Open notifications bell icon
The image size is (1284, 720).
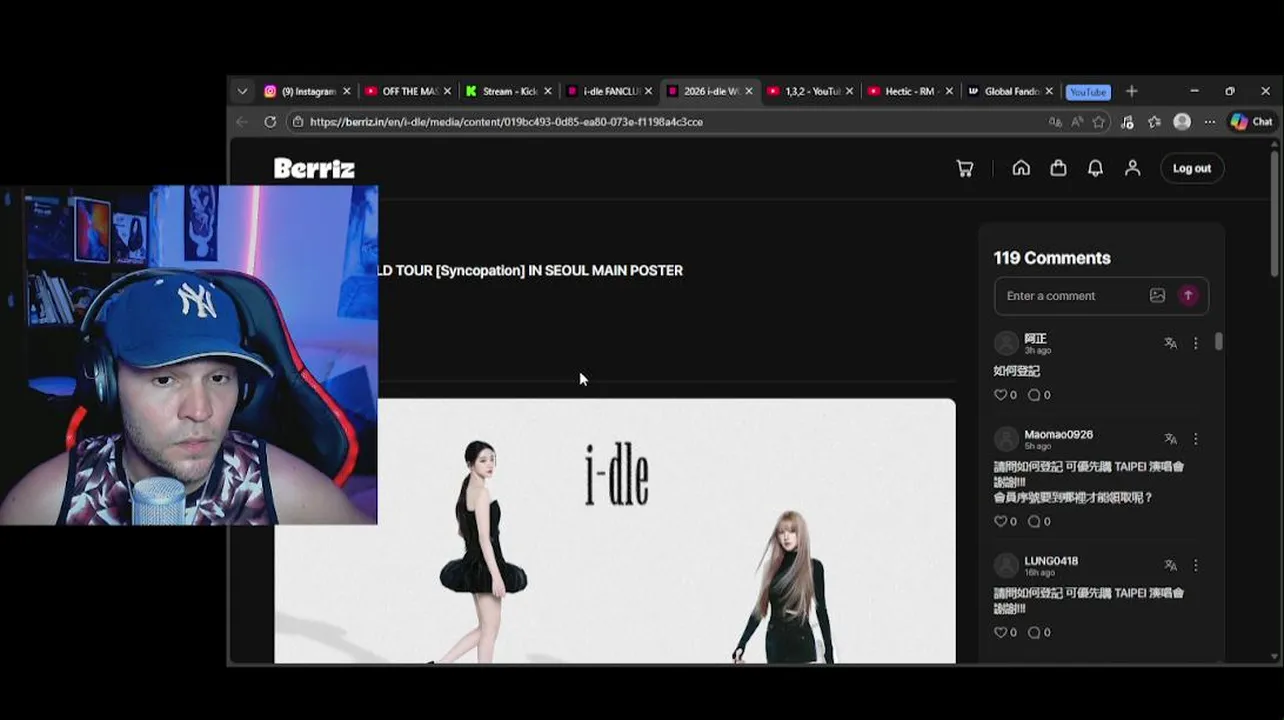pyautogui.click(x=1095, y=168)
